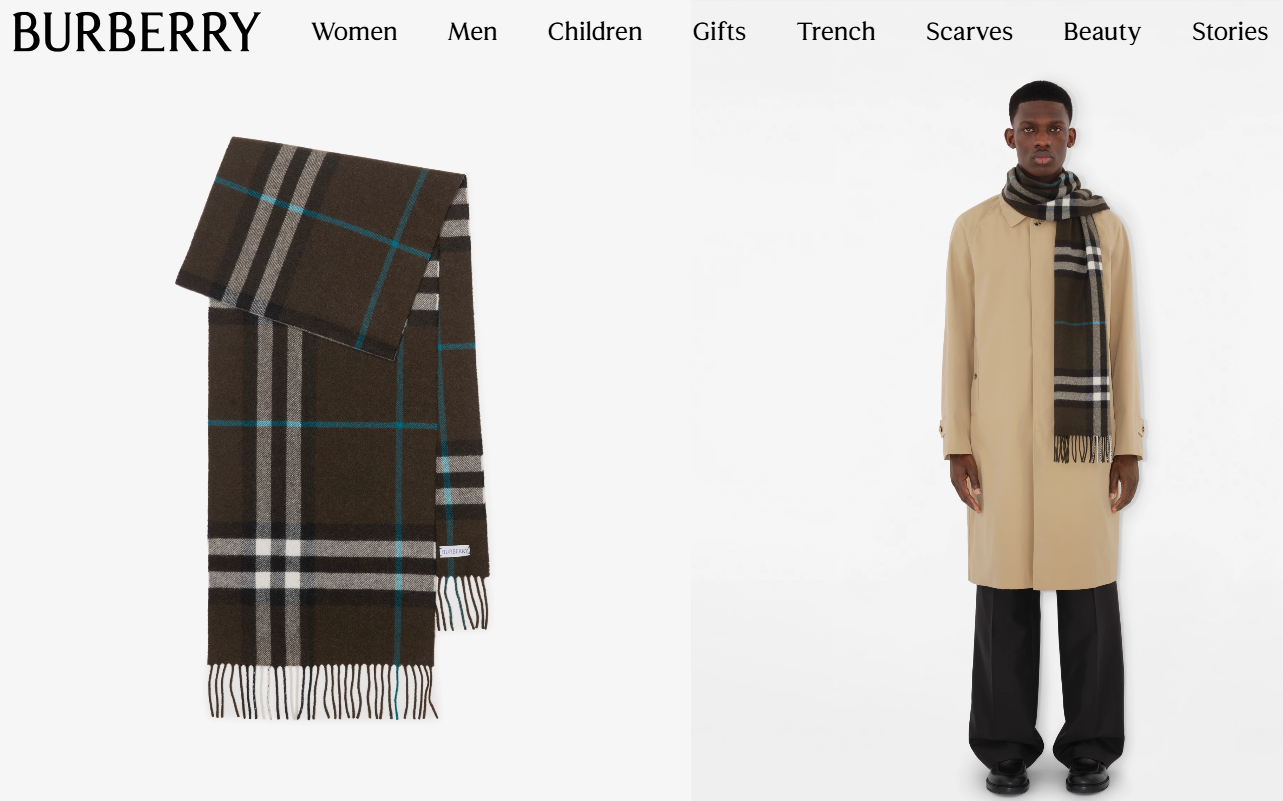Click the hanging fringe of the model's scarf
This screenshot has height=801, width=1283.
(1082, 449)
